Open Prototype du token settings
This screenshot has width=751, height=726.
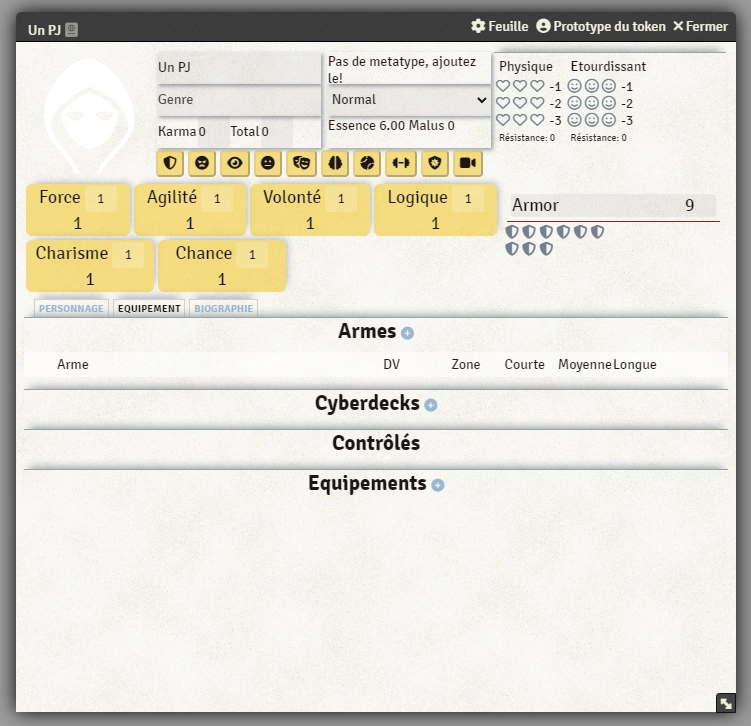(600, 27)
